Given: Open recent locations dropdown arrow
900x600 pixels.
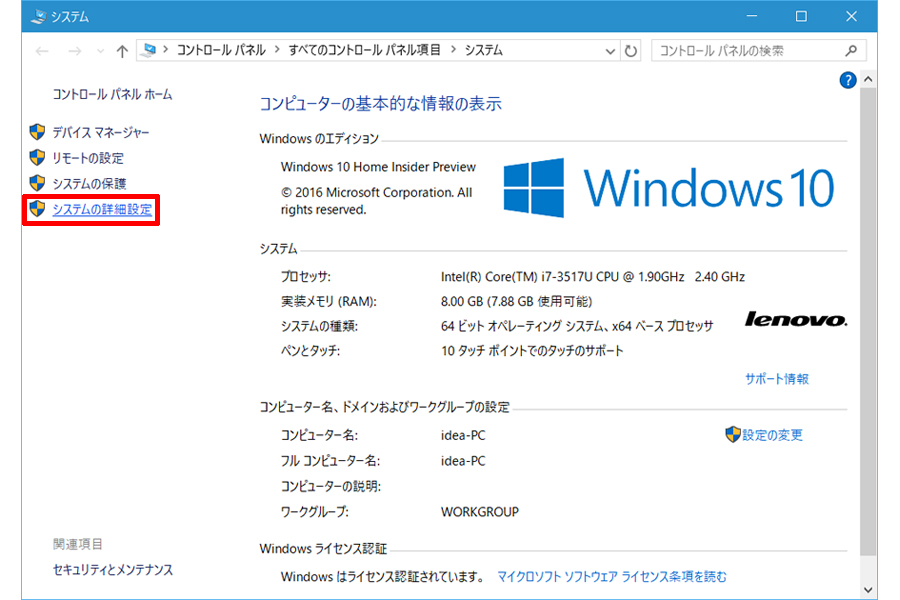Looking at the screenshot, I should tap(100, 52).
